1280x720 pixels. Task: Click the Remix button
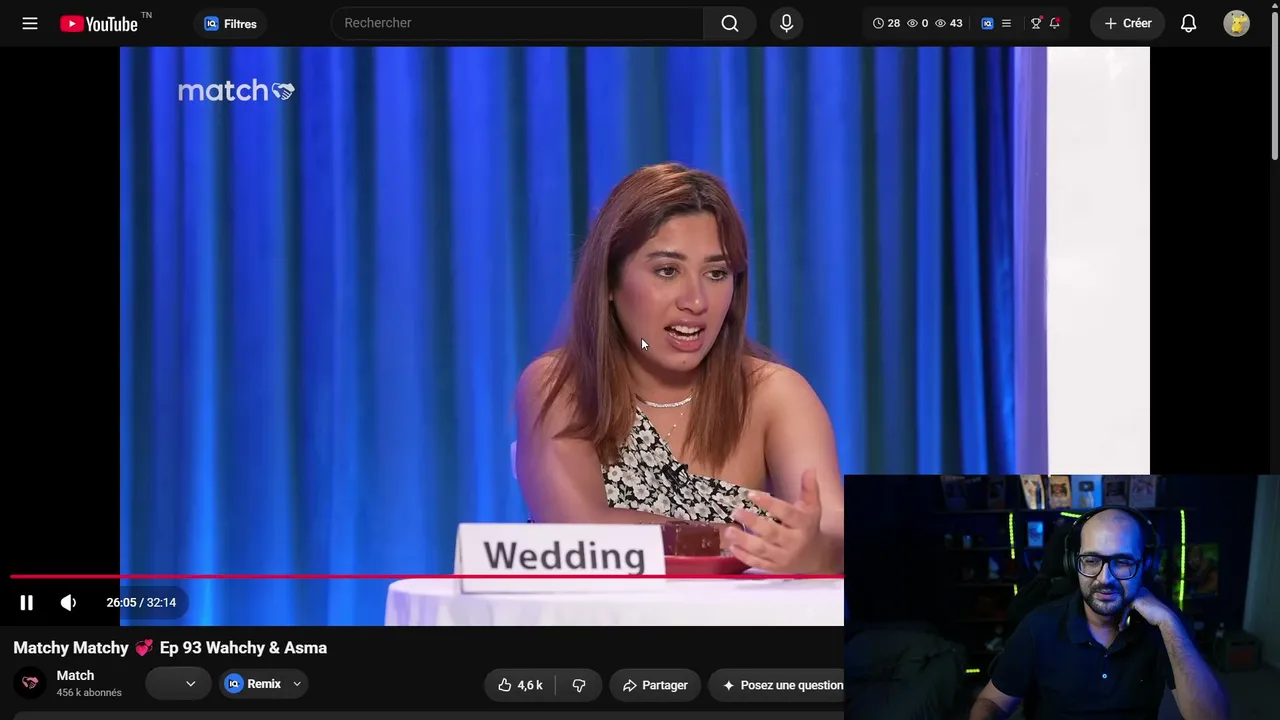(x=253, y=684)
